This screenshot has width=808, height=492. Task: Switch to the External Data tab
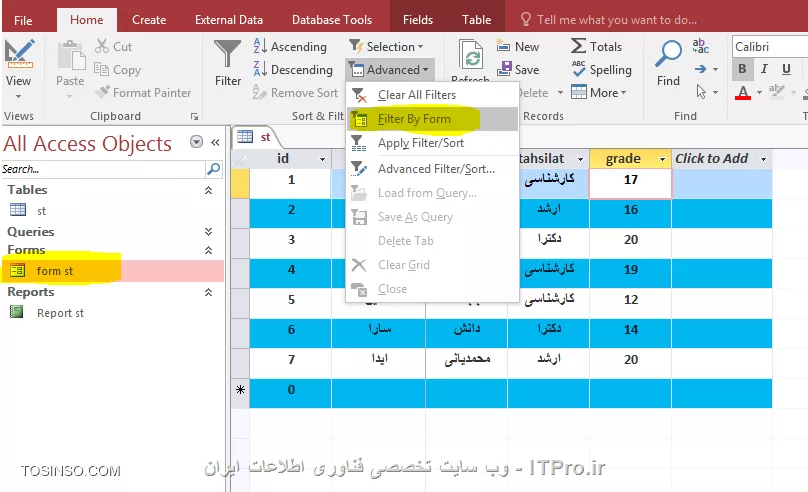[x=229, y=20]
